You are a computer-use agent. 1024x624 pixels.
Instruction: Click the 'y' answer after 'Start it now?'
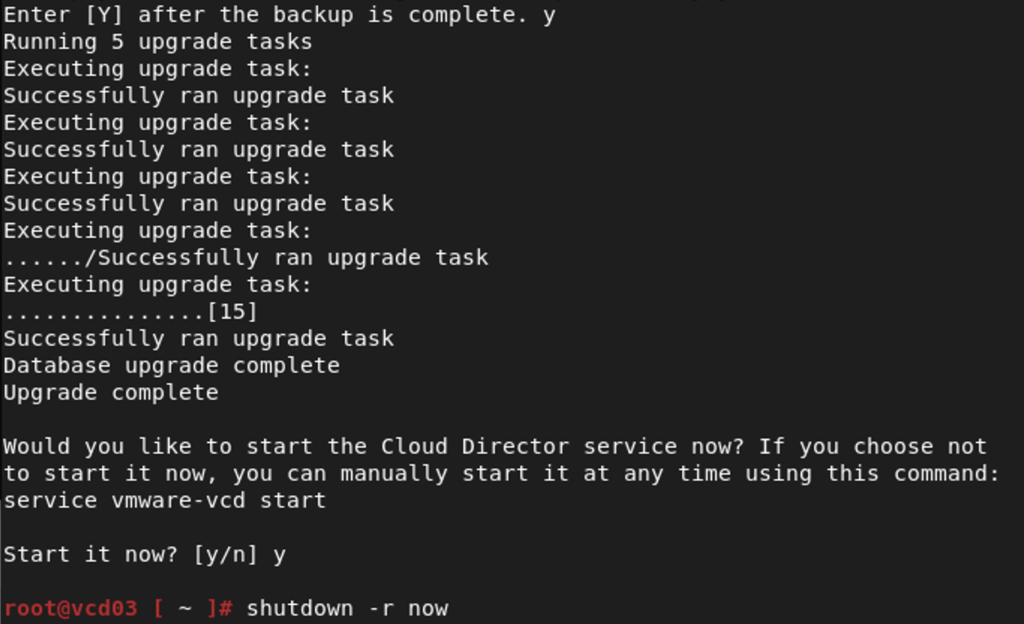[280, 556]
